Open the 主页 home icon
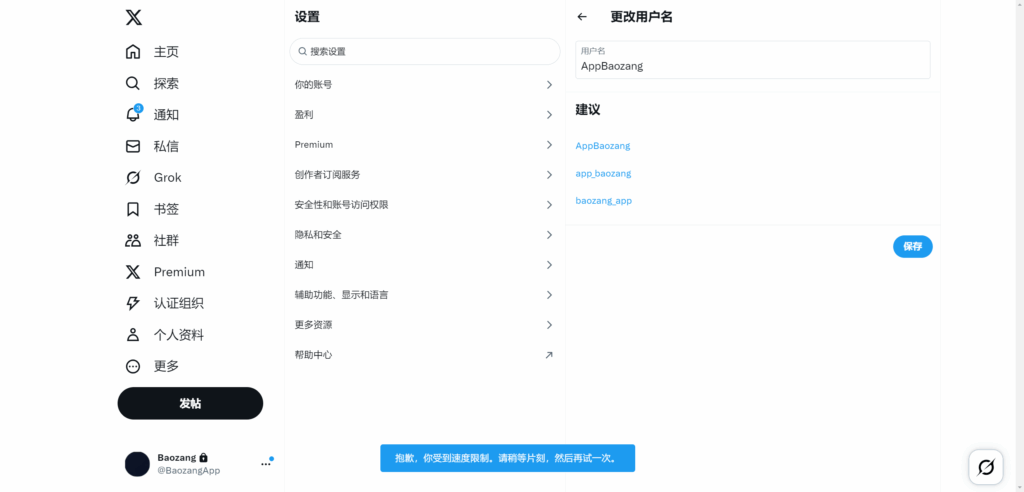Image resolution: width=1024 pixels, height=492 pixels. pyautogui.click(x=133, y=52)
